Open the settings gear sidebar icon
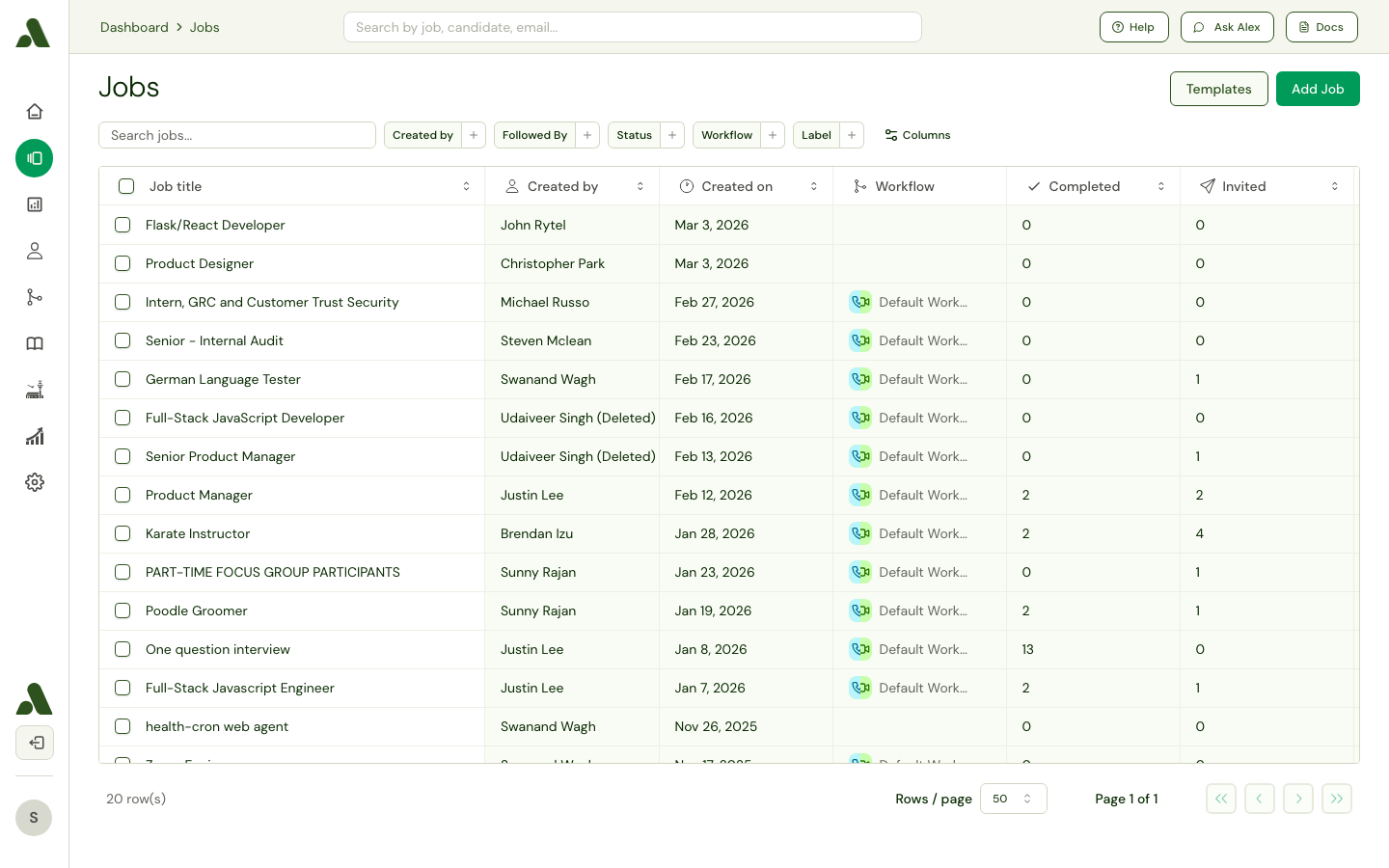This screenshot has height=868, width=1389. click(35, 482)
